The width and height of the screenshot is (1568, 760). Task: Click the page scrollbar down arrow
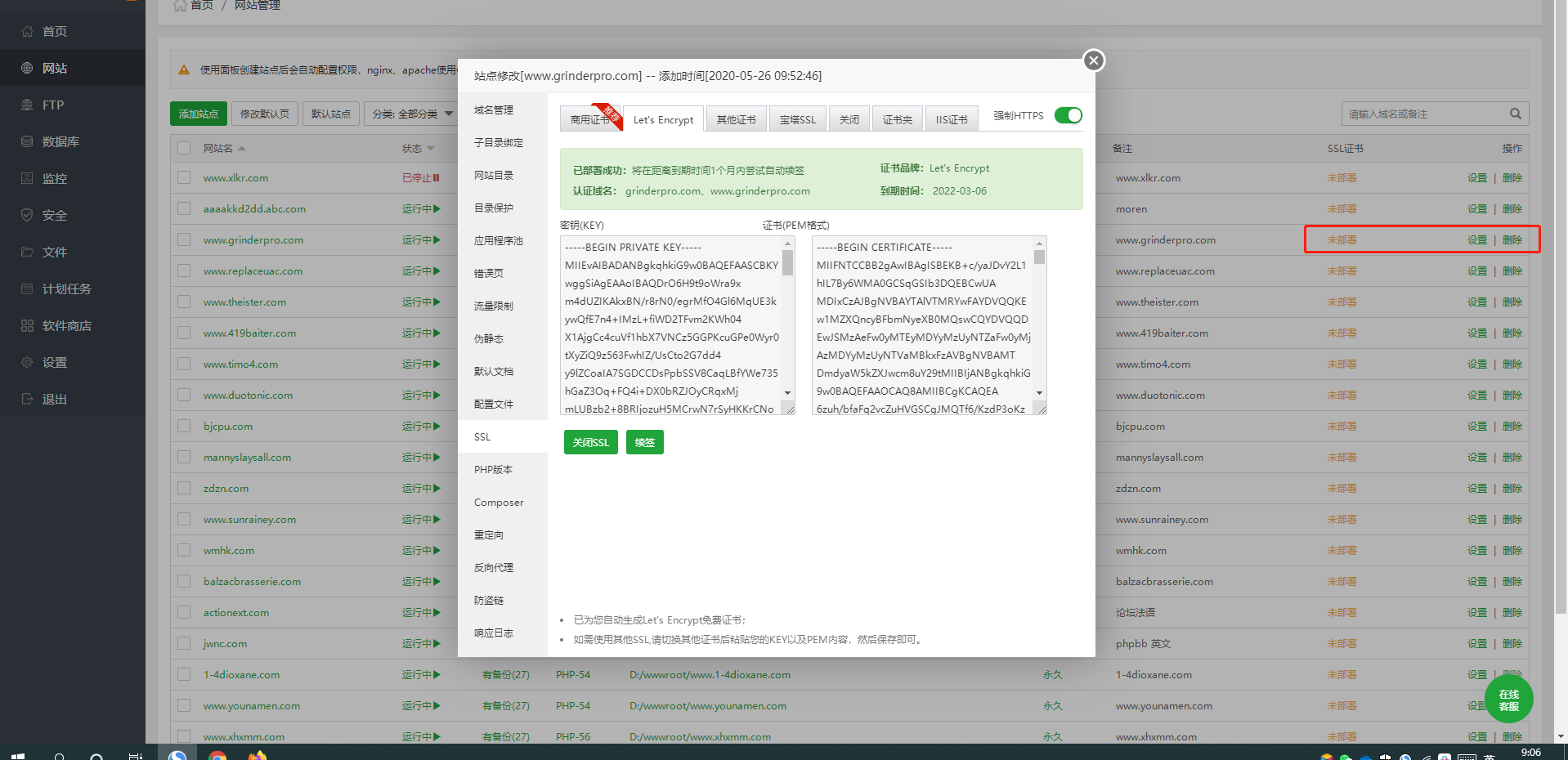coord(1561,736)
